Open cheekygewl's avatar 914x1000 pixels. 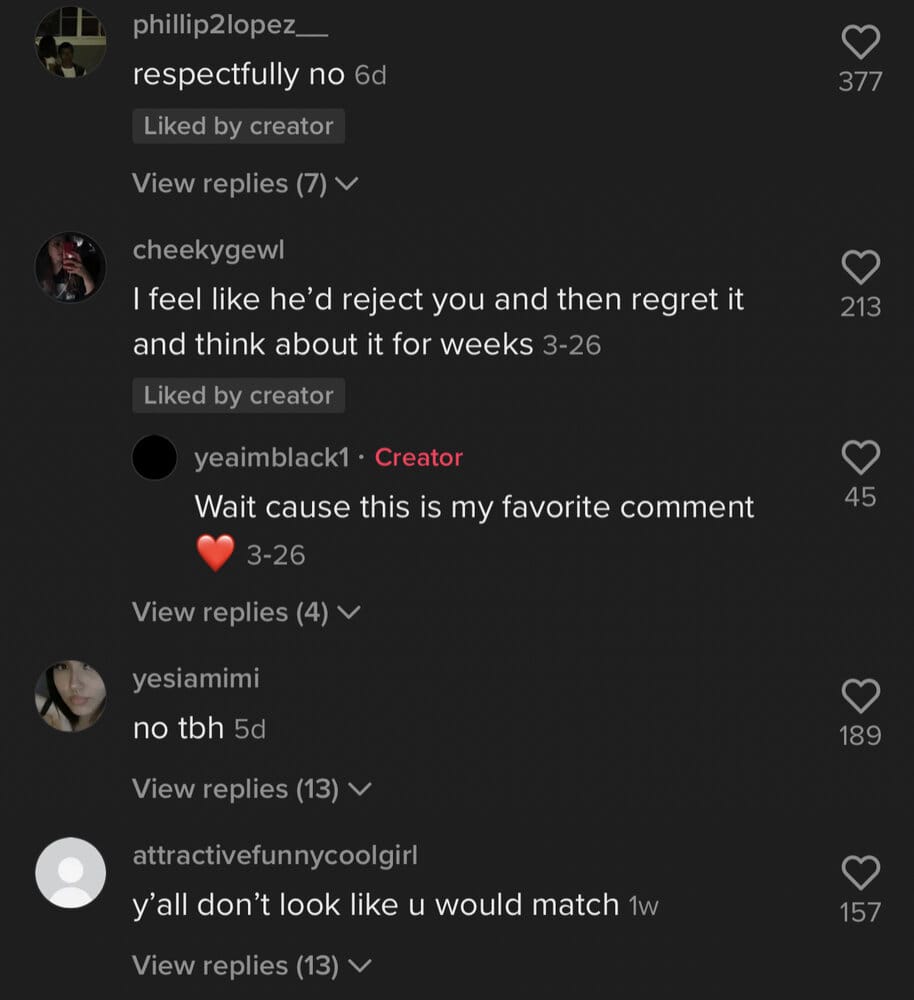(70, 267)
